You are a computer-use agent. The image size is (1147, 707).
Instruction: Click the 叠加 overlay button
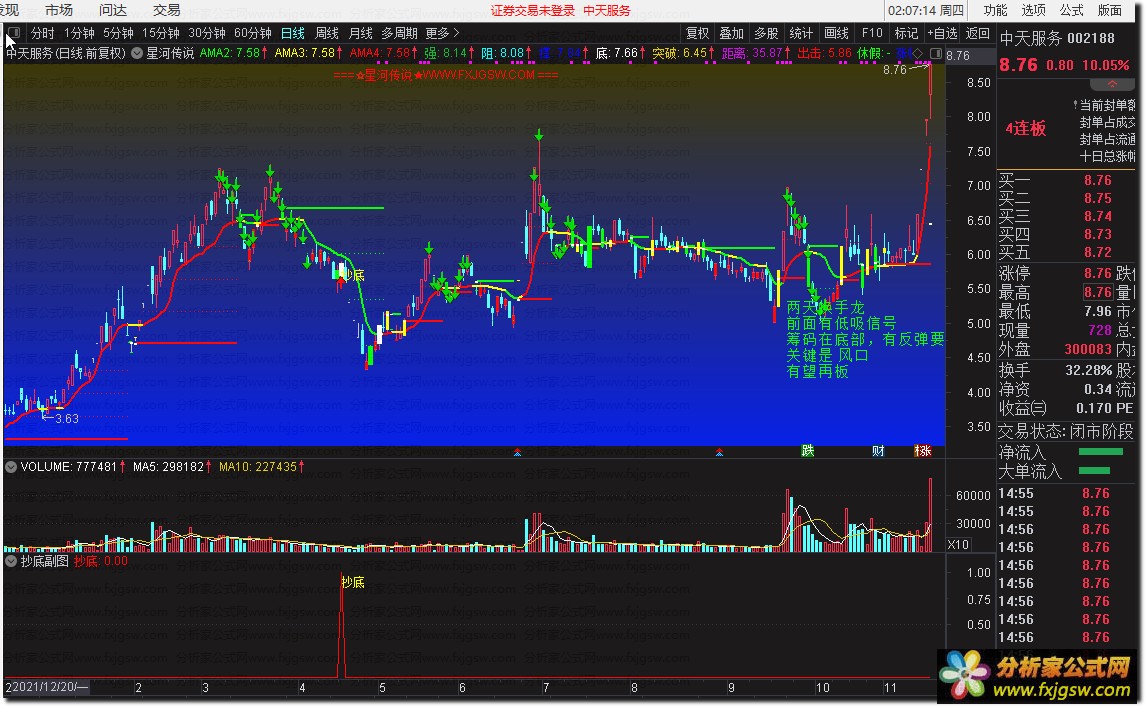732,33
